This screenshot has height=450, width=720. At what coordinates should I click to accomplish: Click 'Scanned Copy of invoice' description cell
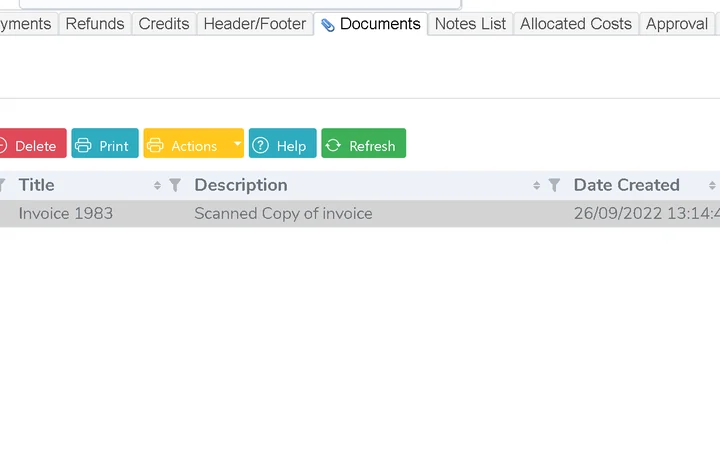(x=283, y=214)
